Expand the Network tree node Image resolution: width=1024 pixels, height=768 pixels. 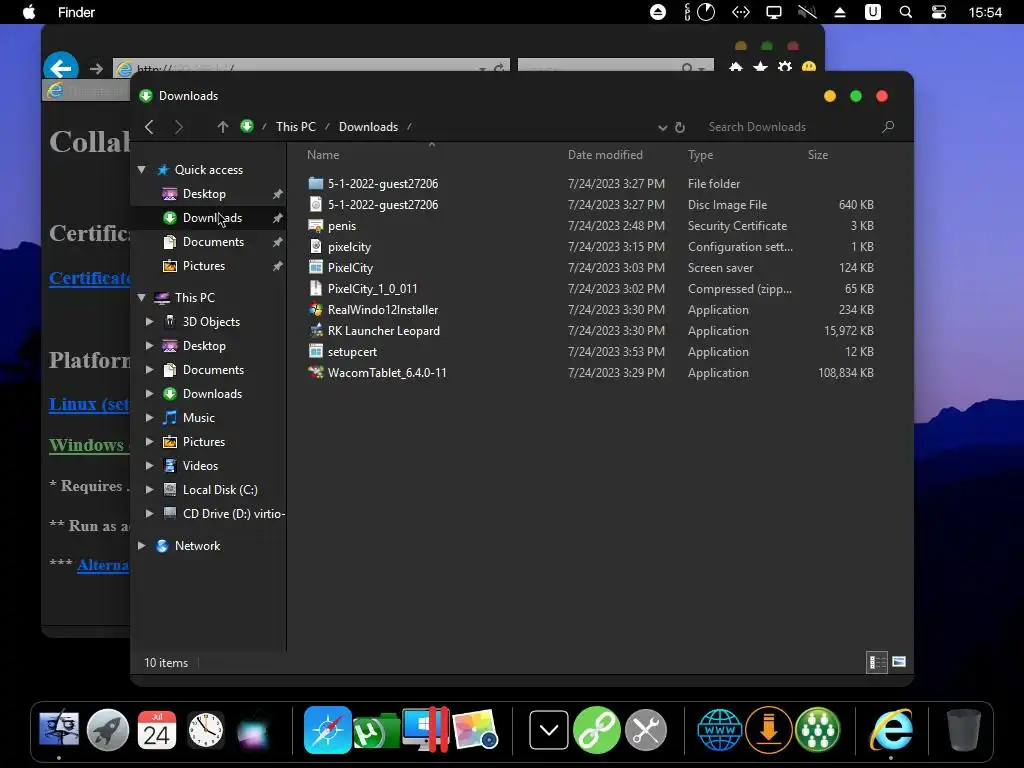point(141,545)
